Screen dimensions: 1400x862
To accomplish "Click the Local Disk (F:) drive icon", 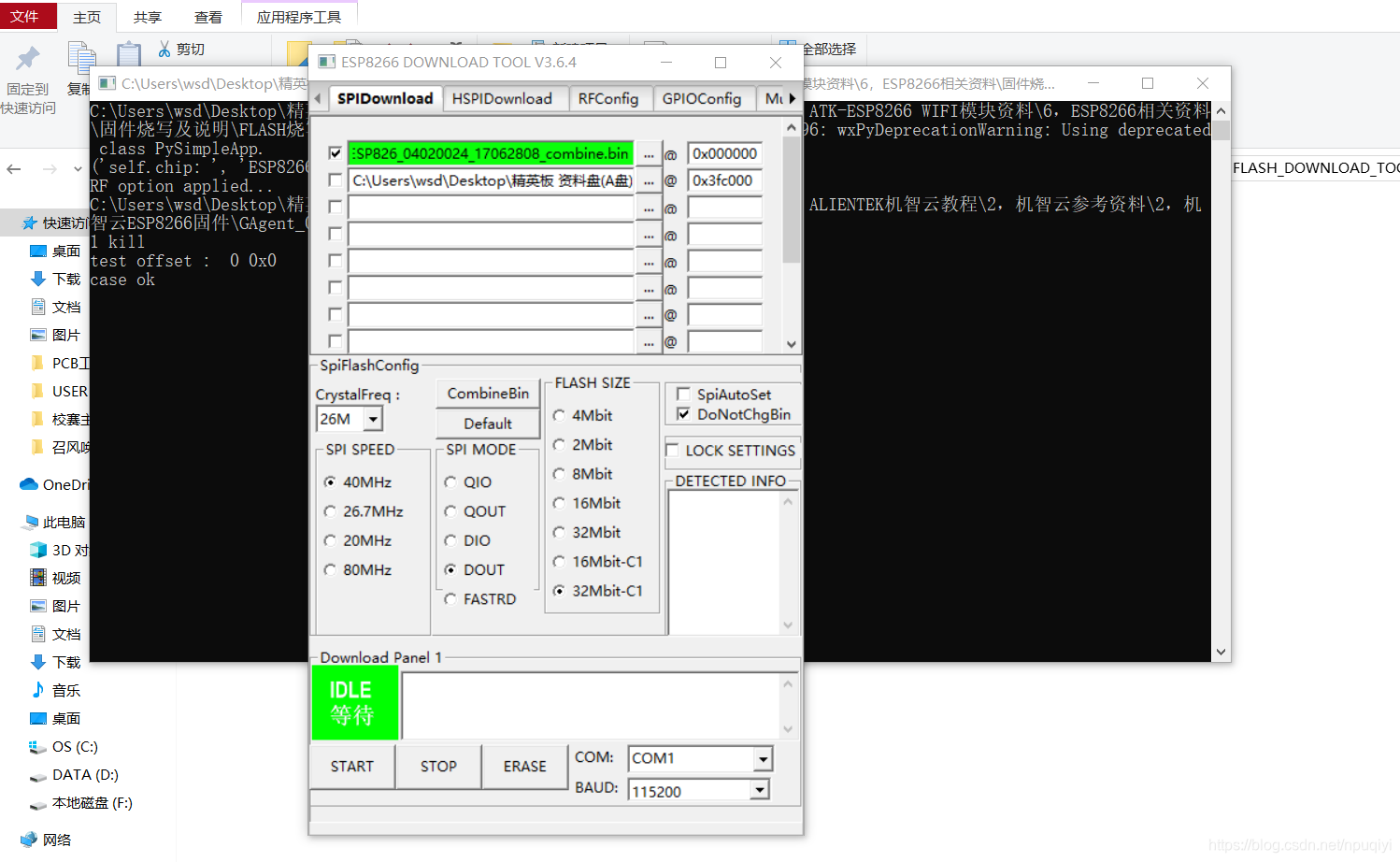I will [x=38, y=803].
